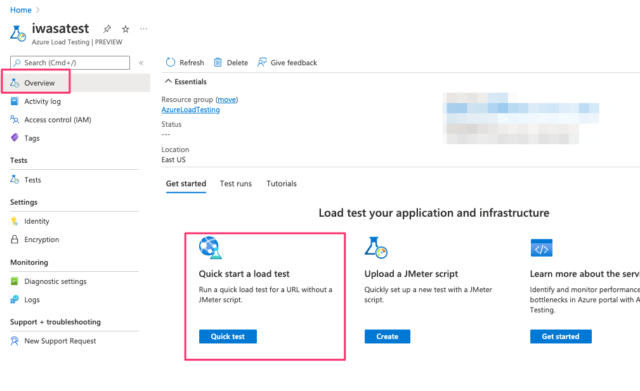Image resolution: width=640 pixels, height=391 pixels.
Task: Click the Identity key icon
Action: (x=14, y=221)
